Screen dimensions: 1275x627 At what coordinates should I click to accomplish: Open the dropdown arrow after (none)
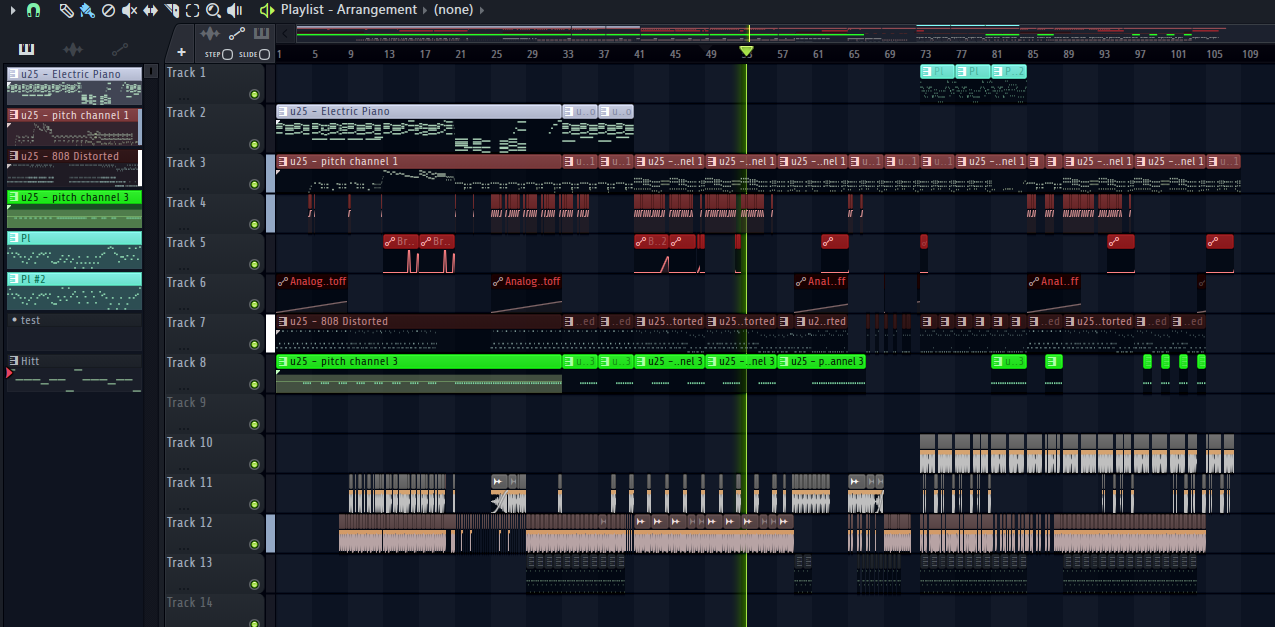(482, 10)
